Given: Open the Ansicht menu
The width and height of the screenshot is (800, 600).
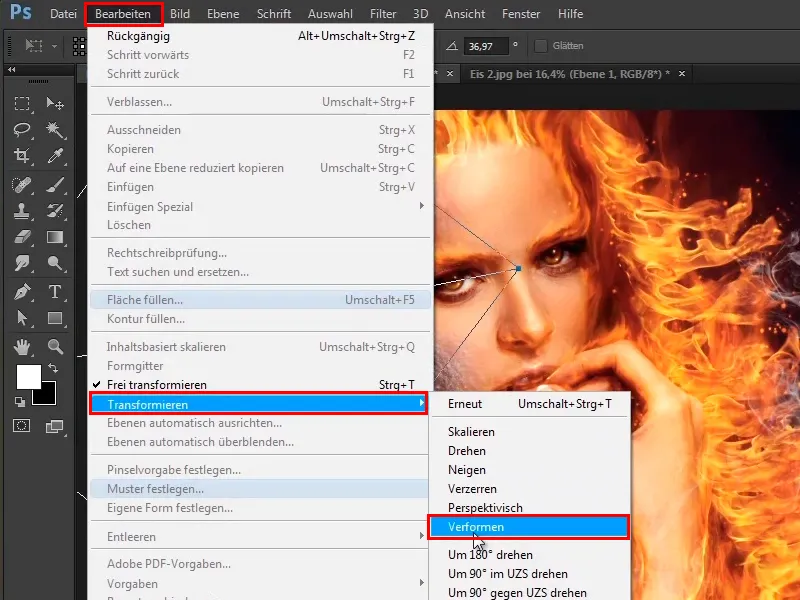Looking at the screenshot, I should (x=465, y=14).
